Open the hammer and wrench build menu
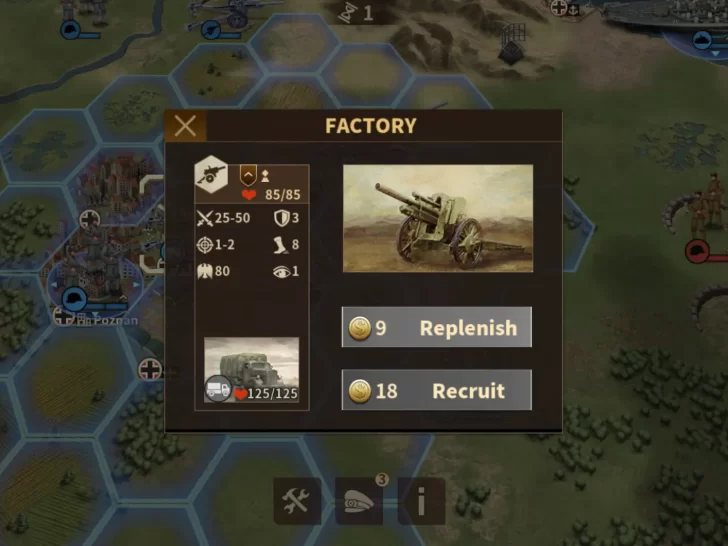 pyautogui.click(x=297, y=501)
